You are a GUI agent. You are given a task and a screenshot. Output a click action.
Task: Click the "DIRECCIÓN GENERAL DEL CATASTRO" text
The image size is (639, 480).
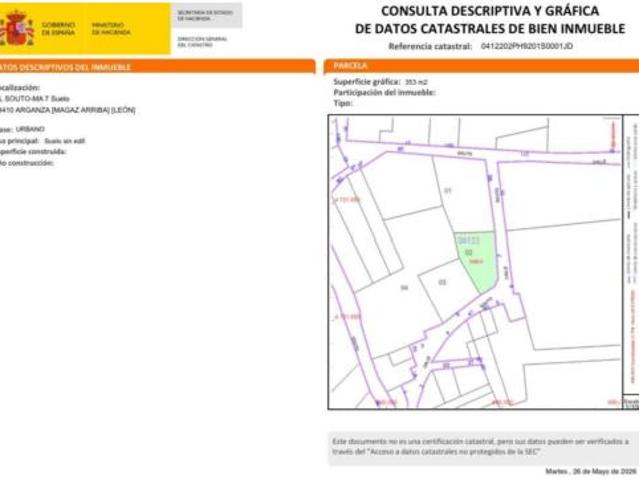point(202,42)
